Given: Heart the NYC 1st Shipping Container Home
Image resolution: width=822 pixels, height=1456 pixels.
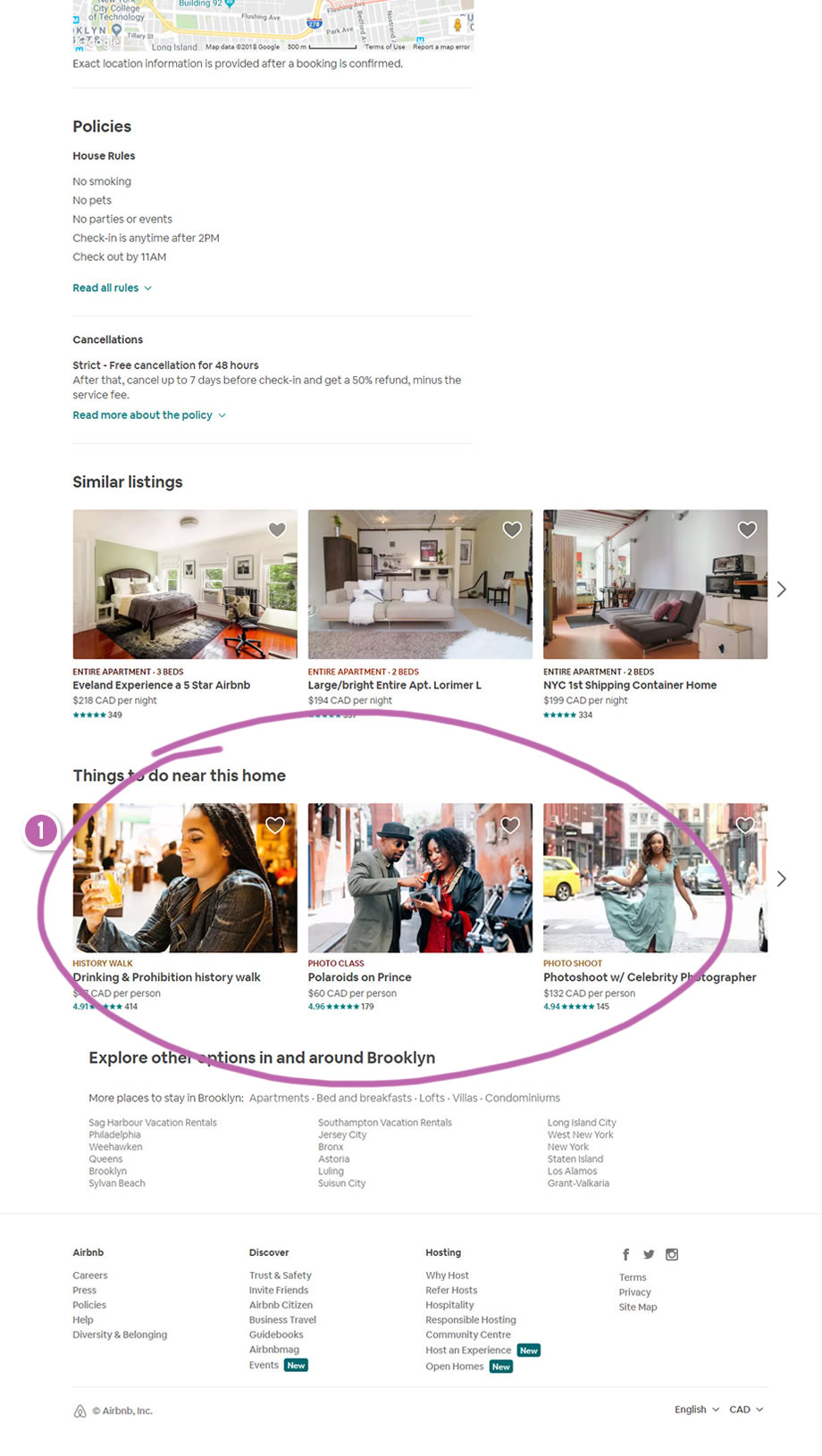Looking at the screenshot, I should click(747, 530).
